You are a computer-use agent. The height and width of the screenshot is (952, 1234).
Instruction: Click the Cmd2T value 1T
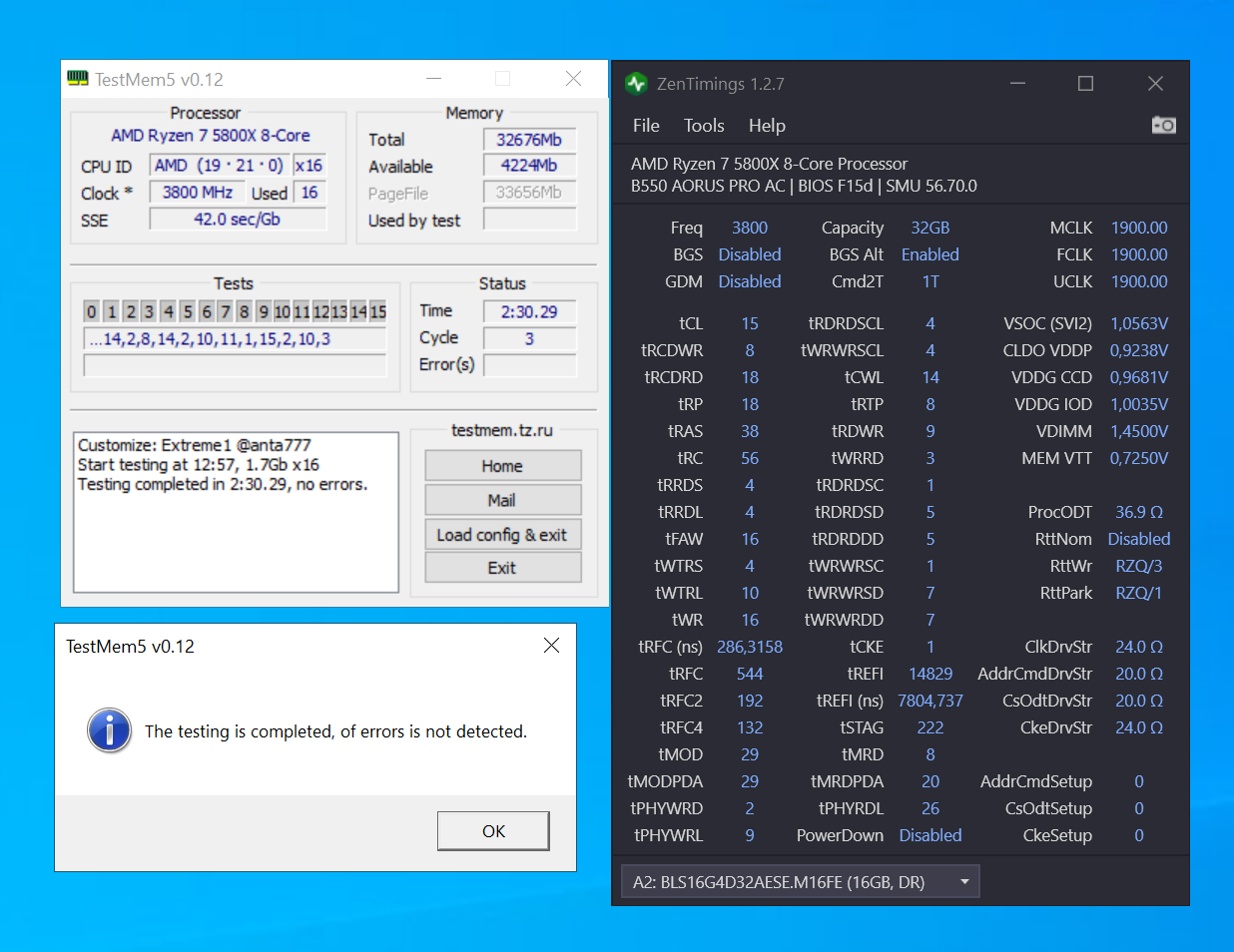(x=930, y=281)
